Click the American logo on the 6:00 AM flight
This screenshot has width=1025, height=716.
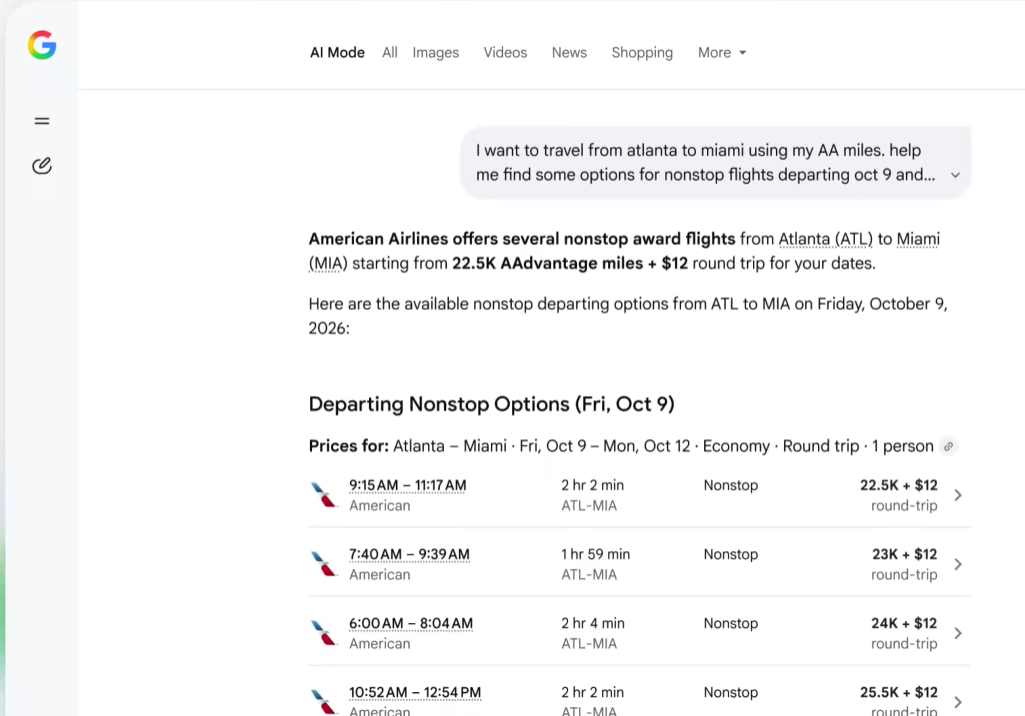pos(324,633)
